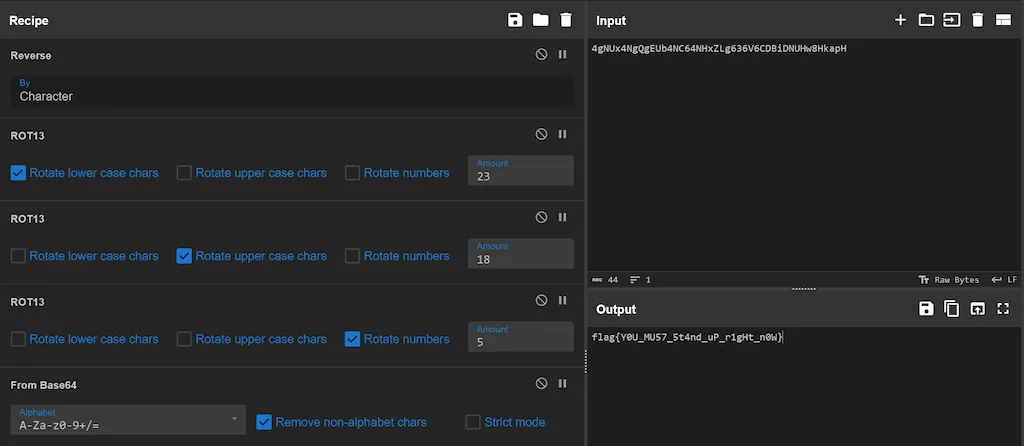The height and width of the screenshot is (446, 1024).
Task: Open the Reverse By Character dropdown
Action: click(292, 91)
